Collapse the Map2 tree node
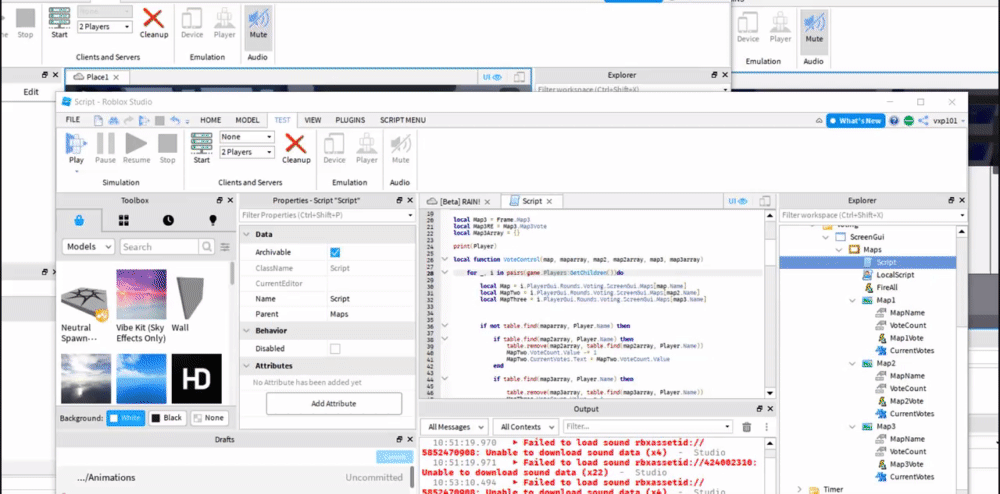 coord(853,363)
